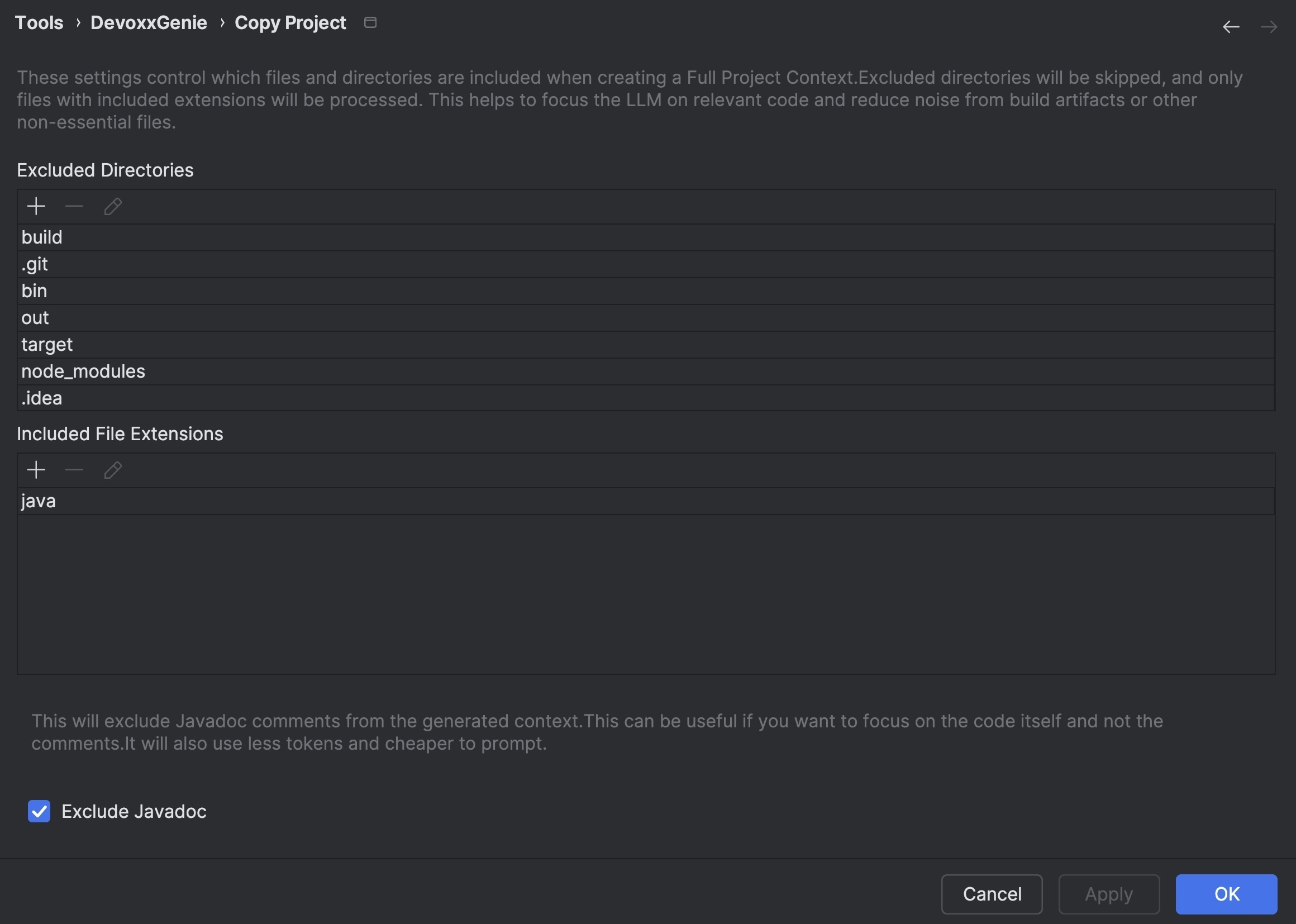
Task: Select the .idea directory row
Action: (x=41, y=398)
